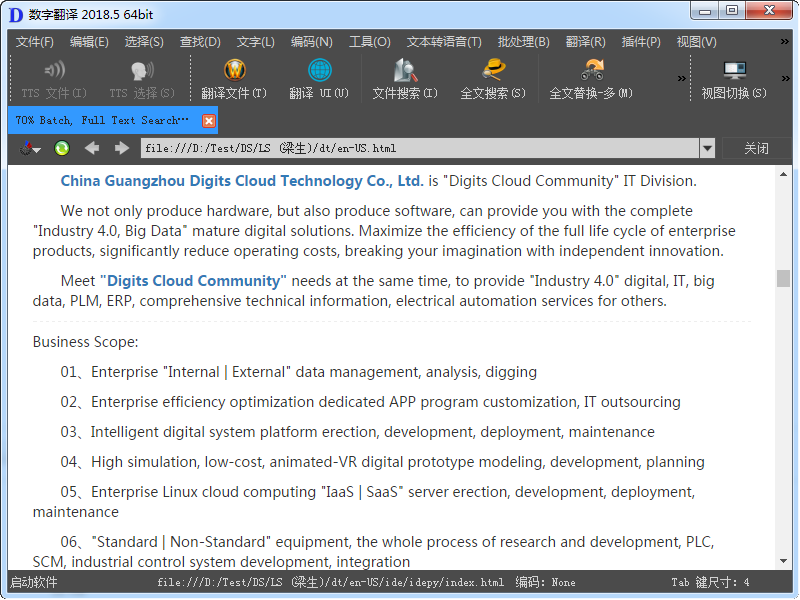Click into the file URL address field
This screenshot has height=600, width=800.
point(420,148)
